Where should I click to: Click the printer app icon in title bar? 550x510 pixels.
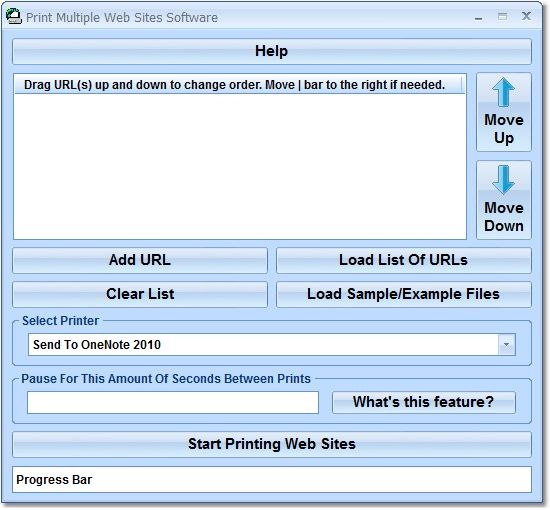14,17
